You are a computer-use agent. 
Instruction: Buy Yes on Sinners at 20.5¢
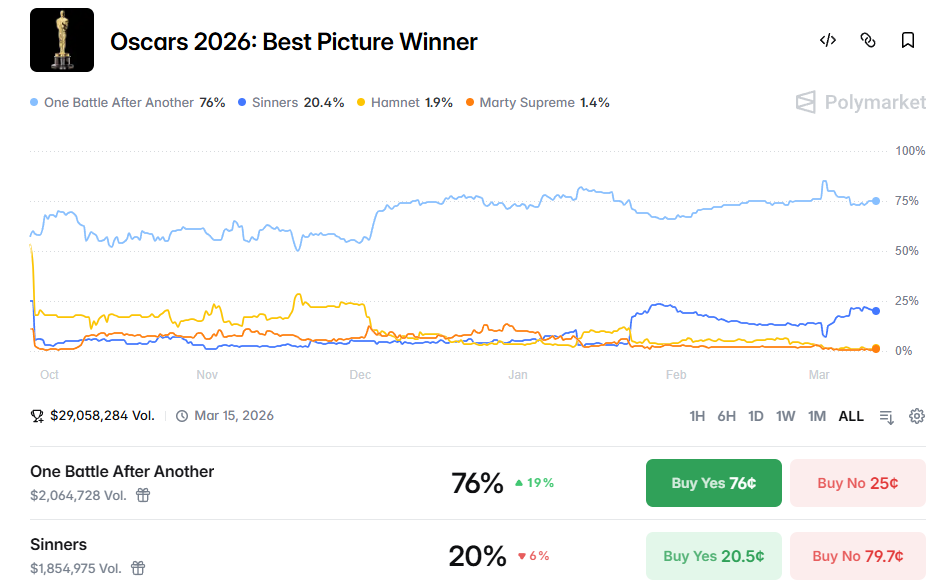pos(713,556)
